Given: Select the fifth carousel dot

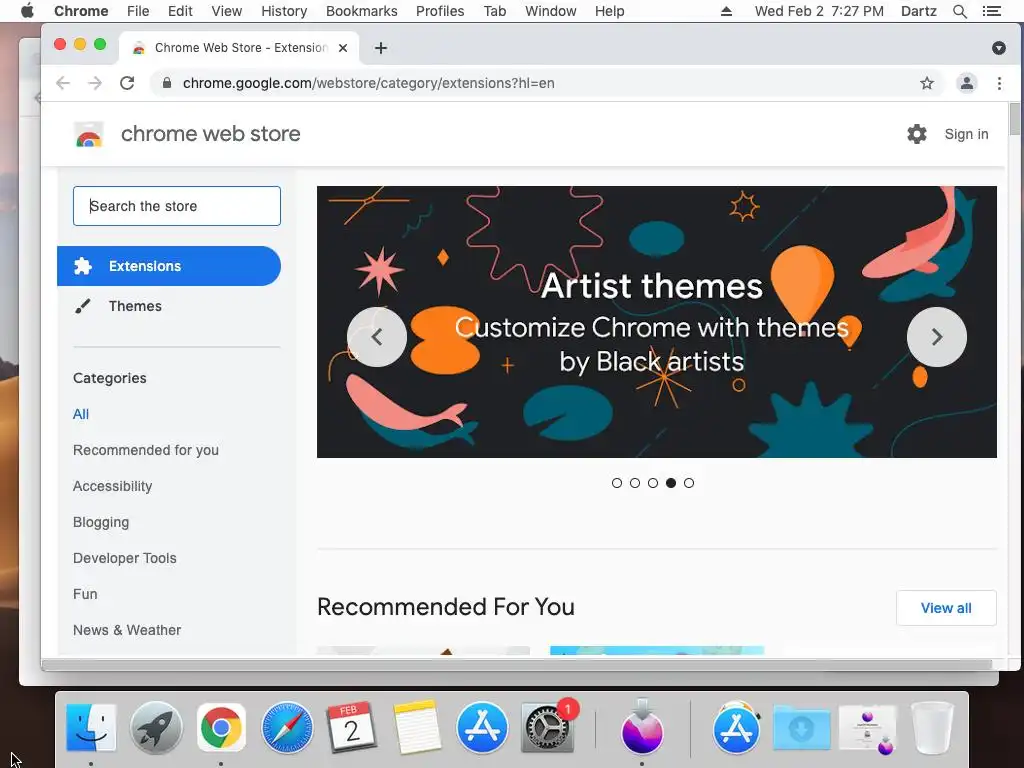Looking at the screenshot, I should point(689,483).
